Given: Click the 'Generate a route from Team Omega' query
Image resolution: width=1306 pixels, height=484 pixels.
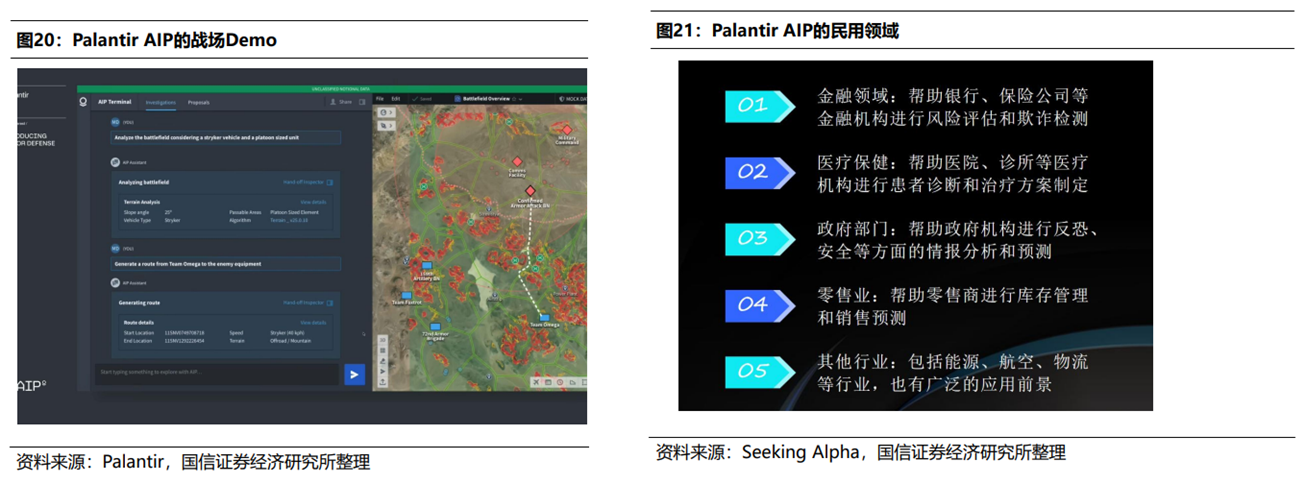Looking at the screenshot, I should pos(226,264).
